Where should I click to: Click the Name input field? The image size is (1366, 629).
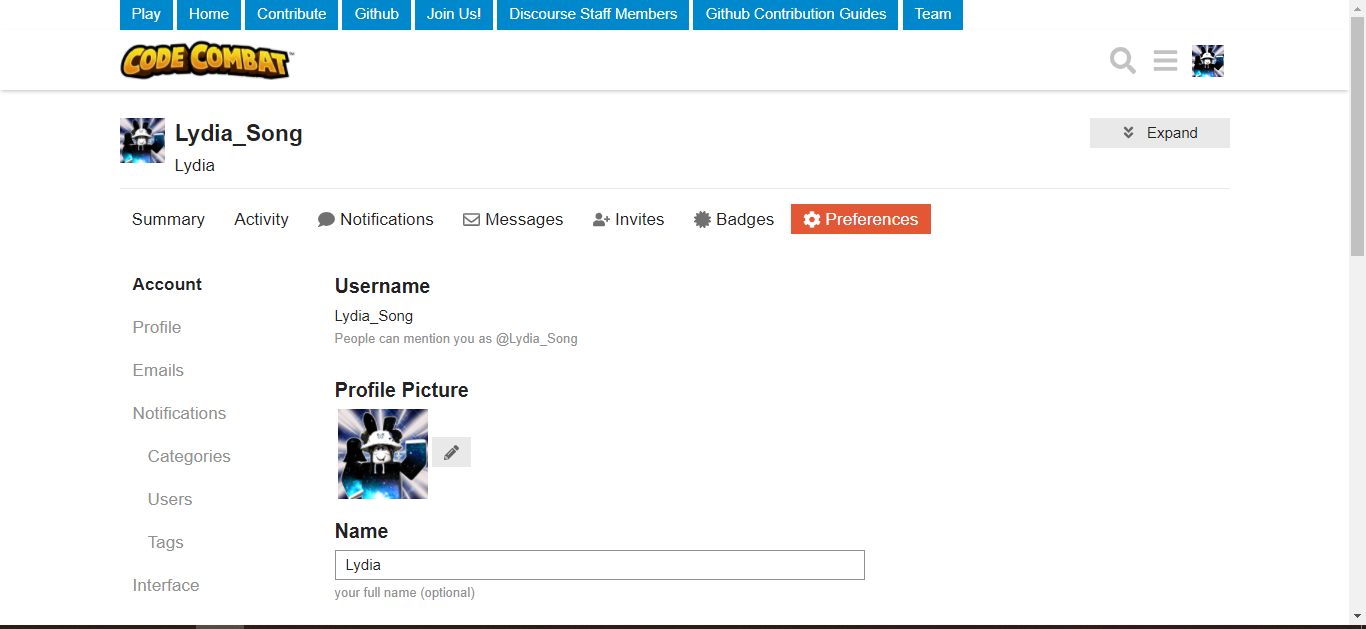600,565
